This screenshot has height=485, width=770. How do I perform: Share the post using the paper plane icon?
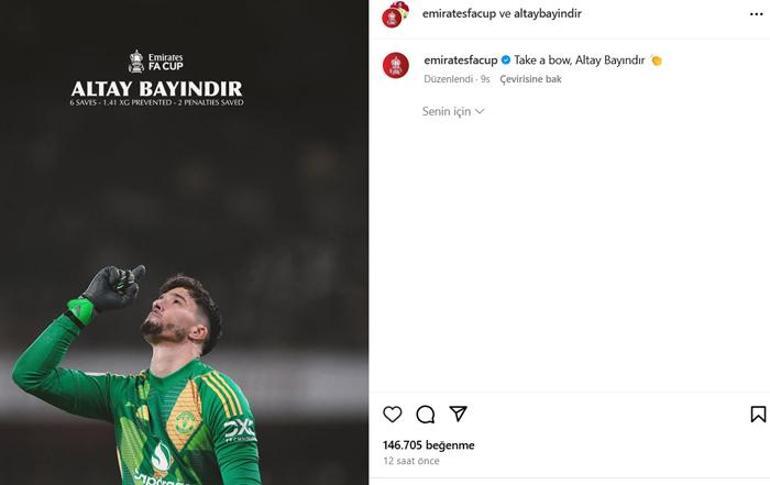458,414
